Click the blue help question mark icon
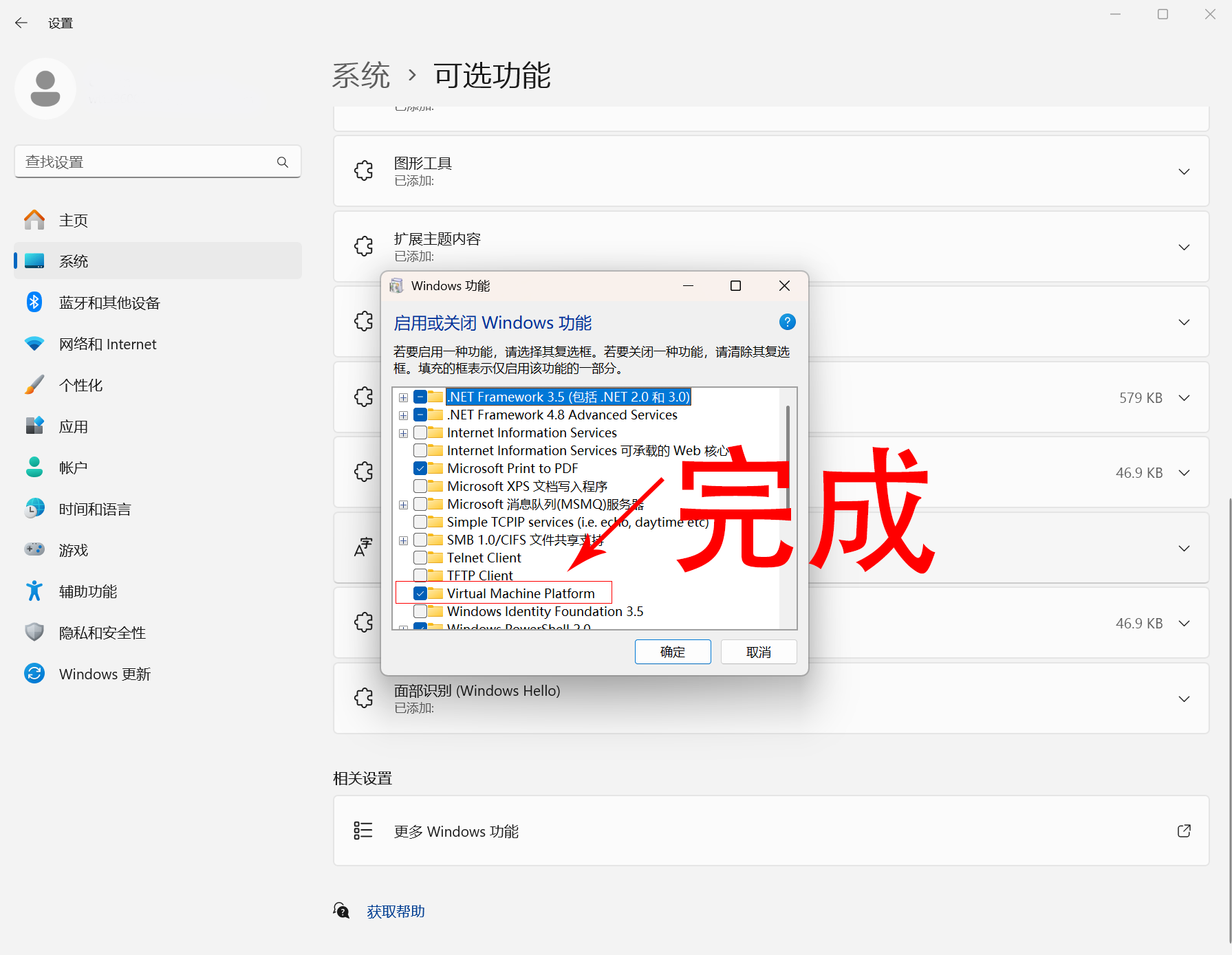This screenshot has width=1232, height=955. [x=788, y=322]
